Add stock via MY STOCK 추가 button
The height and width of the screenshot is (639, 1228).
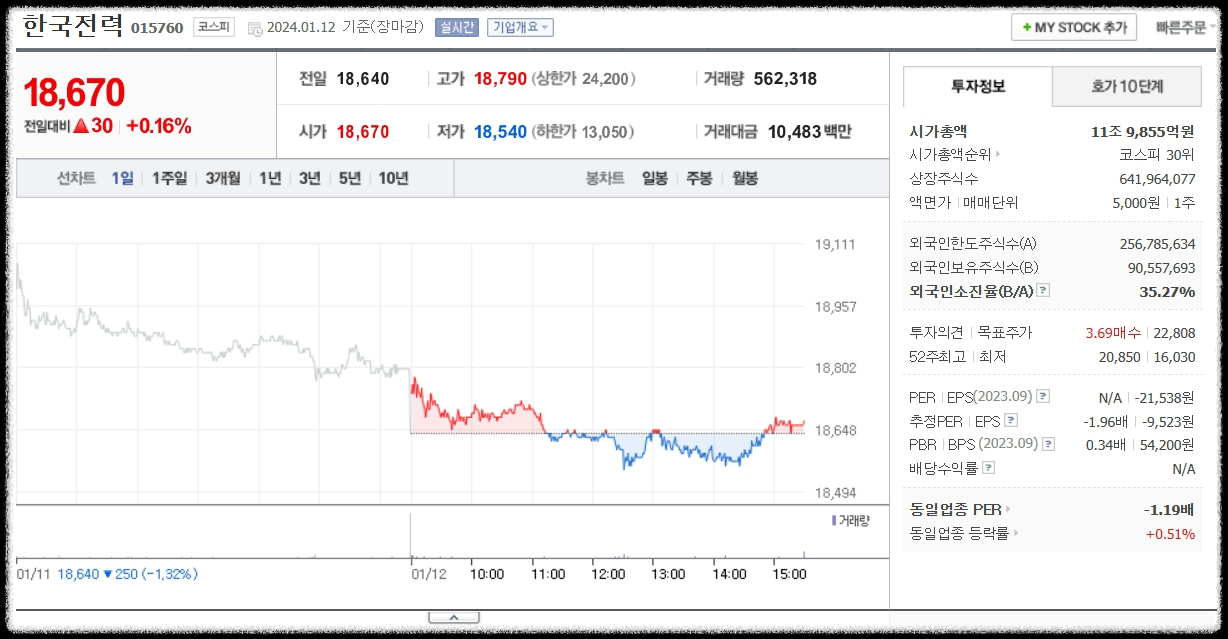[x=1074, y=28]
